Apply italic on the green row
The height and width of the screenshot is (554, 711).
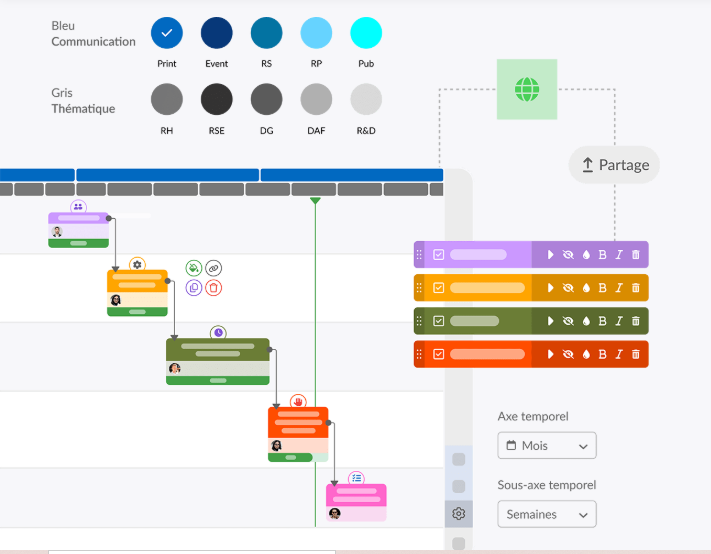(x=618, y=321)
